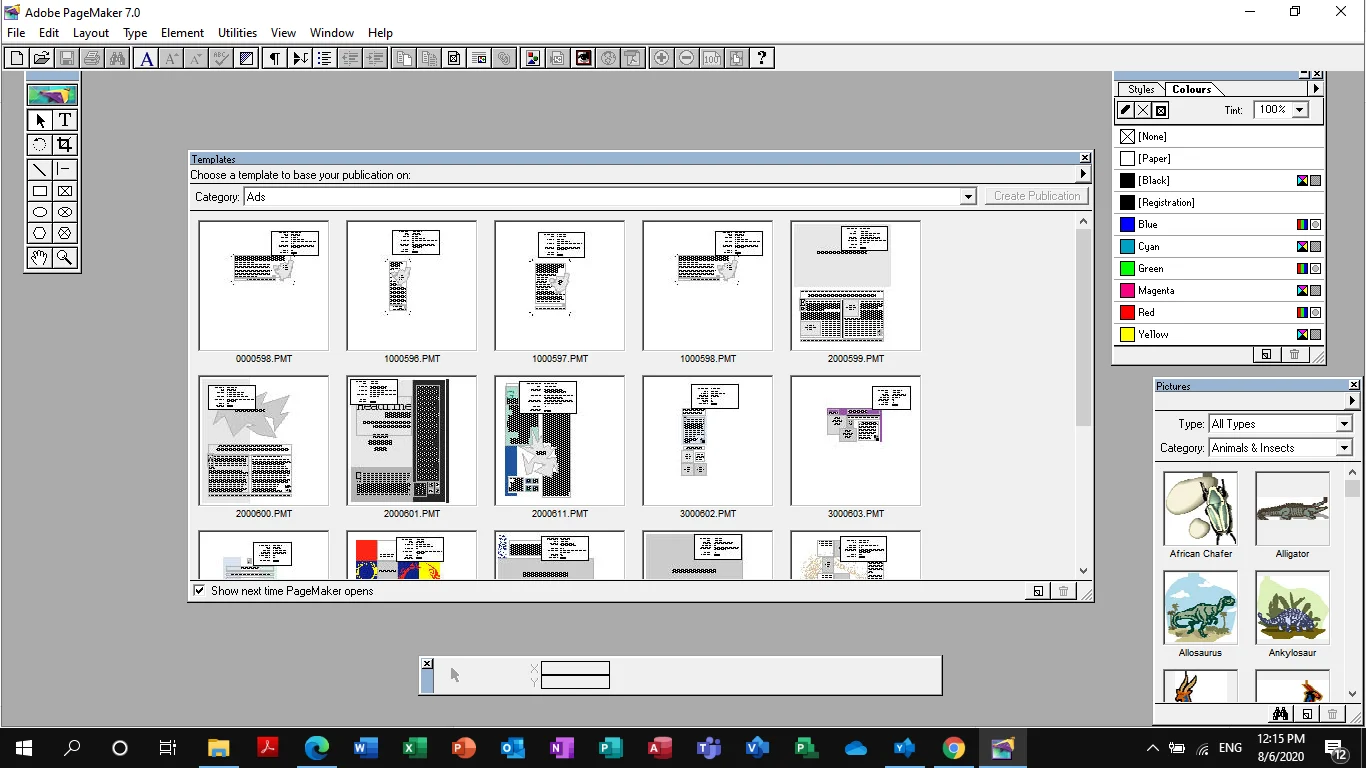Select the Crop tool
The width and height of the screenshot is (1366, 768).
(64, 144)
